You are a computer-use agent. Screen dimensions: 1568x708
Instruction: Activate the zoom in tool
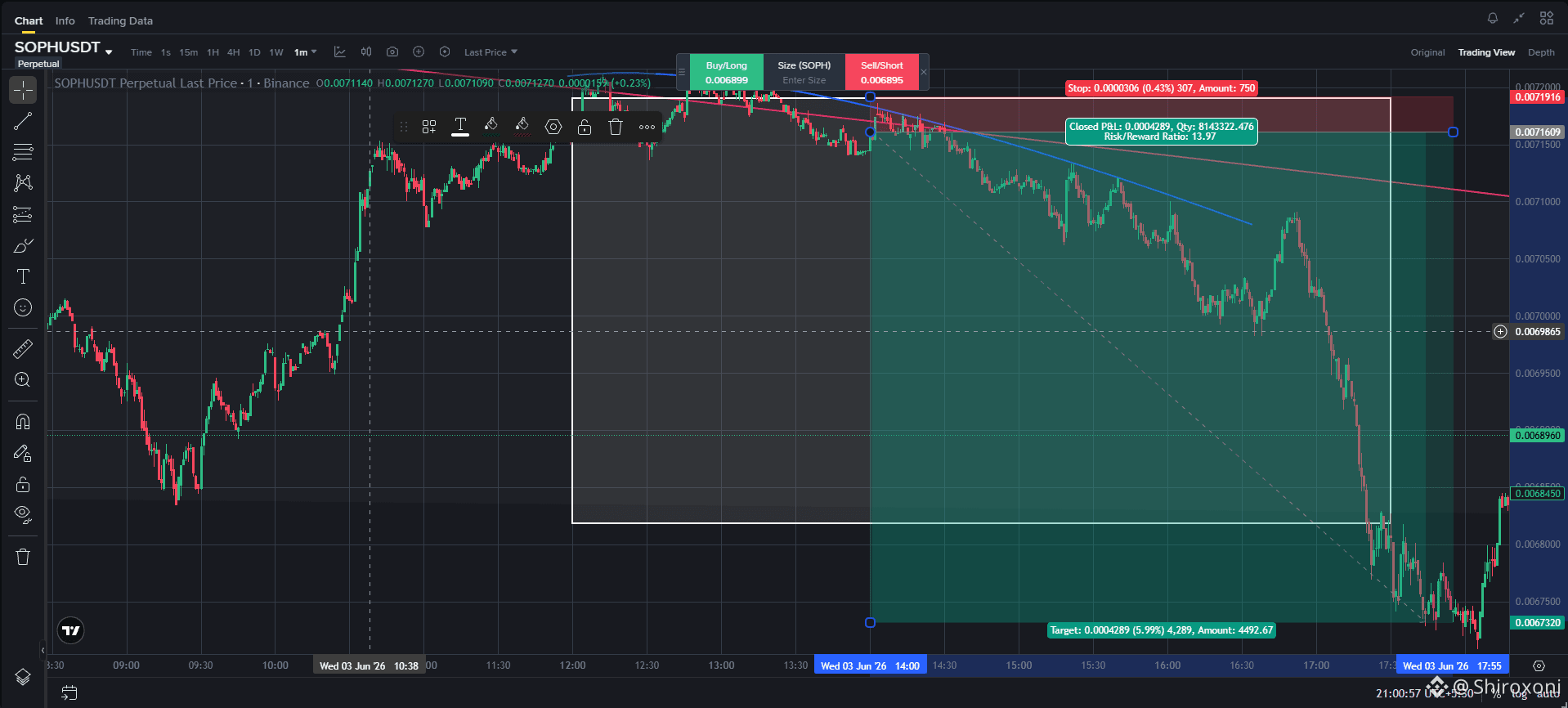pos(23,380)
